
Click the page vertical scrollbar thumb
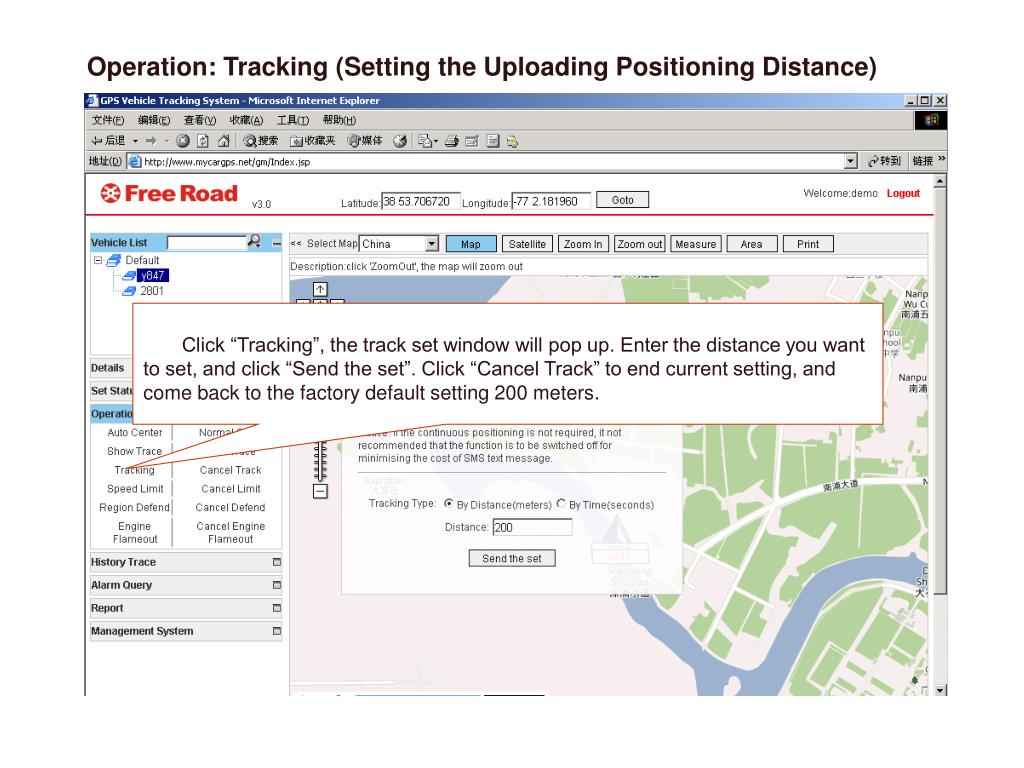940,391
